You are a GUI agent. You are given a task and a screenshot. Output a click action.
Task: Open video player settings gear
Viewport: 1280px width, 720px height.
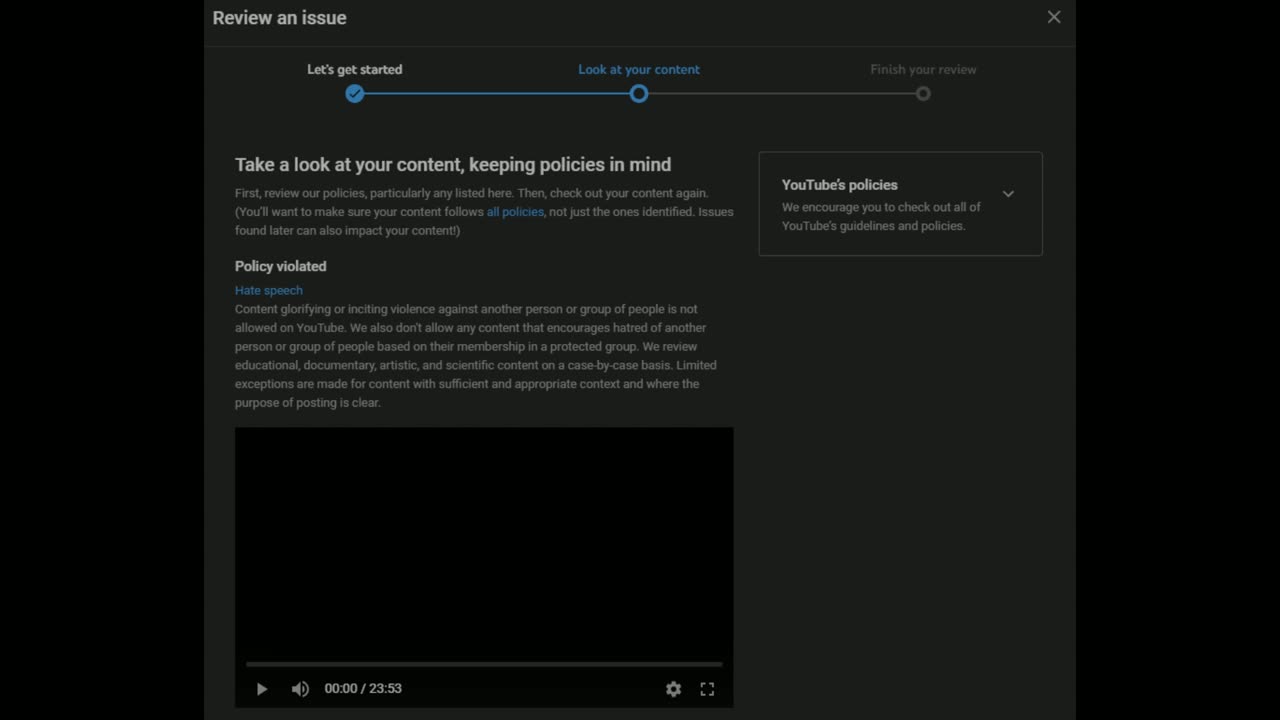click(673, 689)
